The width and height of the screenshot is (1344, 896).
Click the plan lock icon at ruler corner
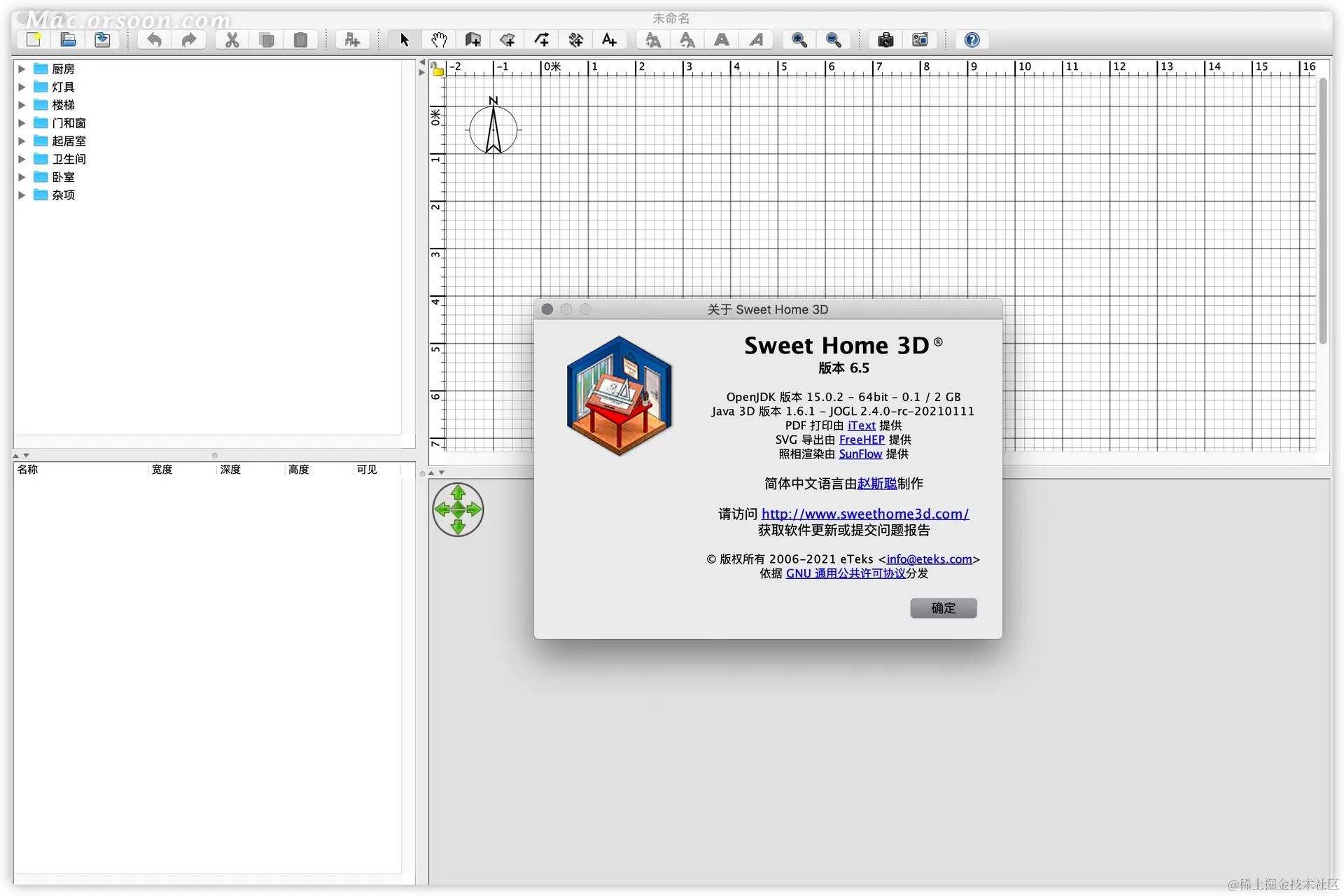437,69
